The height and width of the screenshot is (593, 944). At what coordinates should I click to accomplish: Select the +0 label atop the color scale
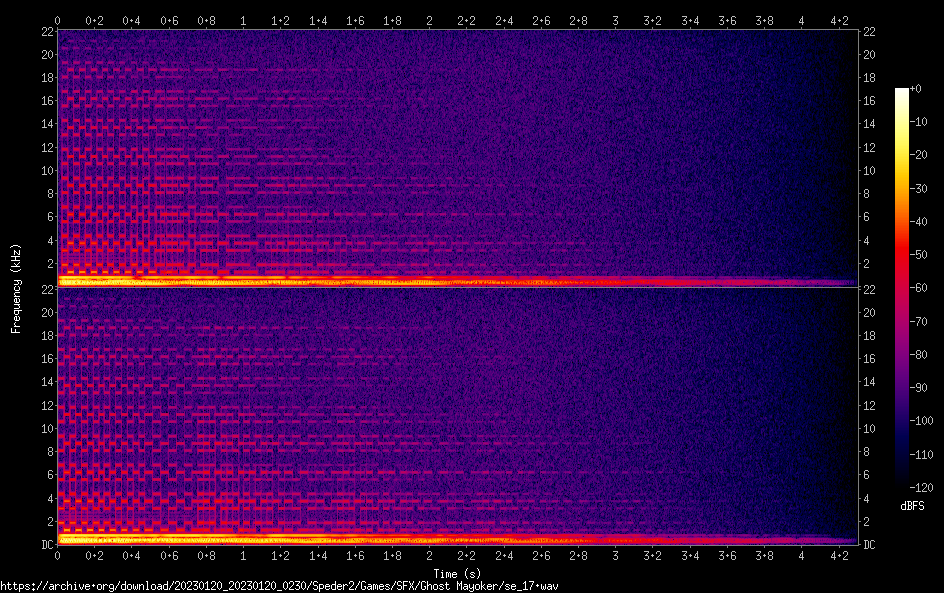point(916,89)
